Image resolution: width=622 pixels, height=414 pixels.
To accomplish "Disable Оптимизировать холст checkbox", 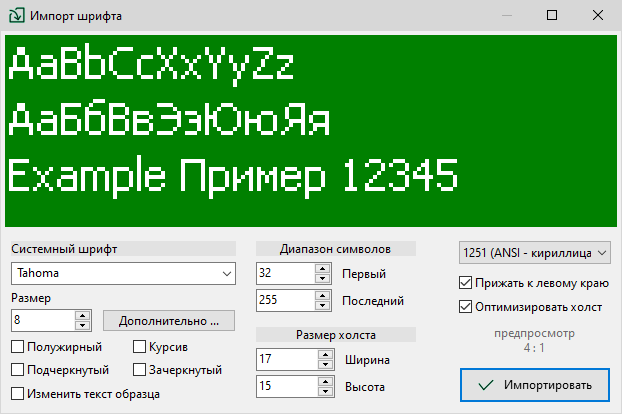I will coord(465,306).
